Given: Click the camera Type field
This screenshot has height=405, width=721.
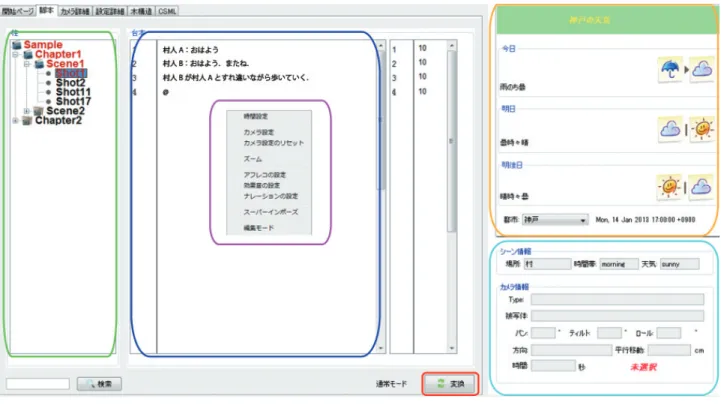Looking at the screenshot, I should [x=617, y=300].
